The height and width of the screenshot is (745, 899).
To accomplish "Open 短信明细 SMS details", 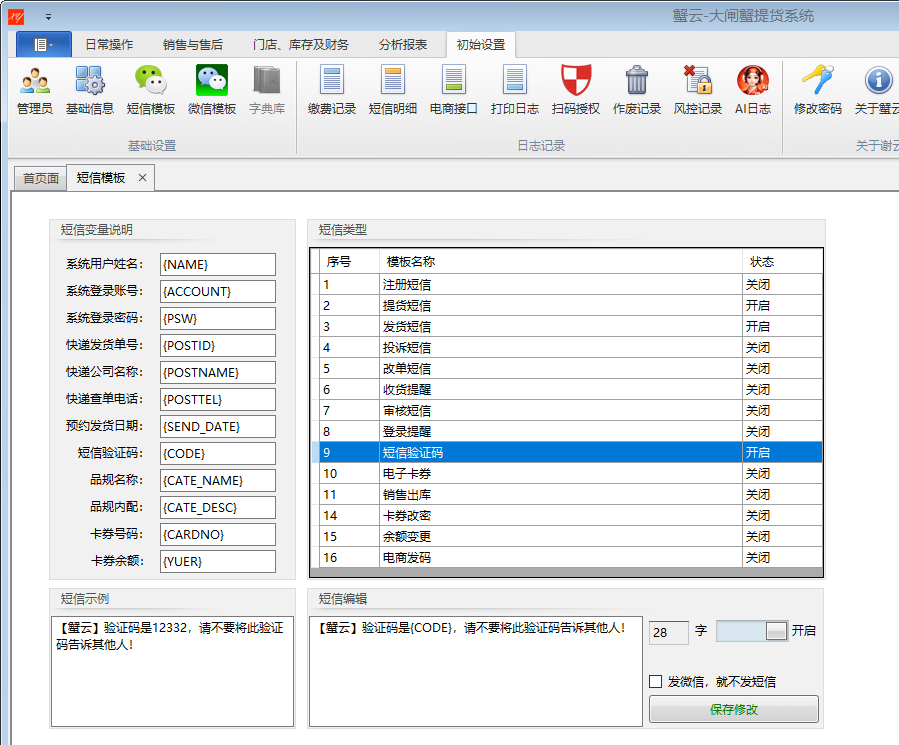I will (x=393, y=90).
